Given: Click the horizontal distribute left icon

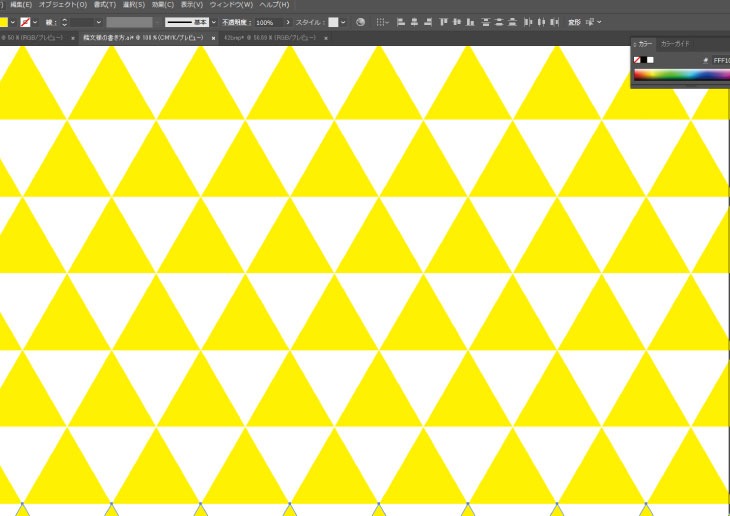Looking at the screenshot, I should pyautogui.click(x=527, y=22).
